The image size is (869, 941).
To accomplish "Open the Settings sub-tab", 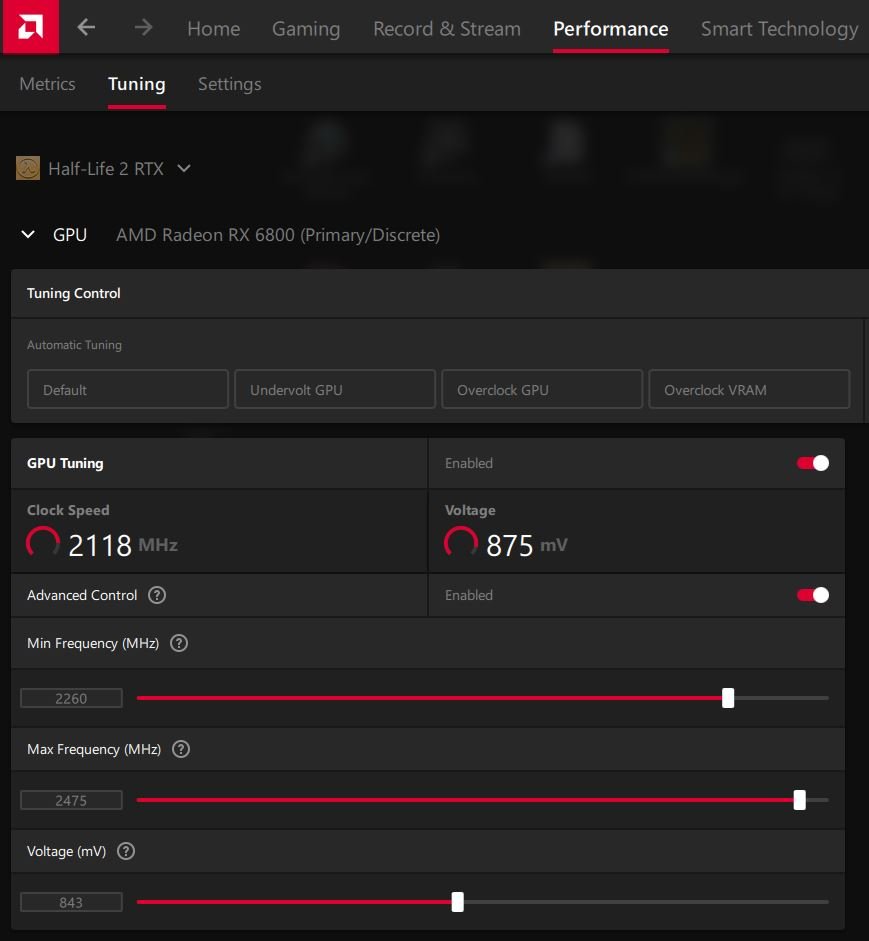I will coord(230,83).
